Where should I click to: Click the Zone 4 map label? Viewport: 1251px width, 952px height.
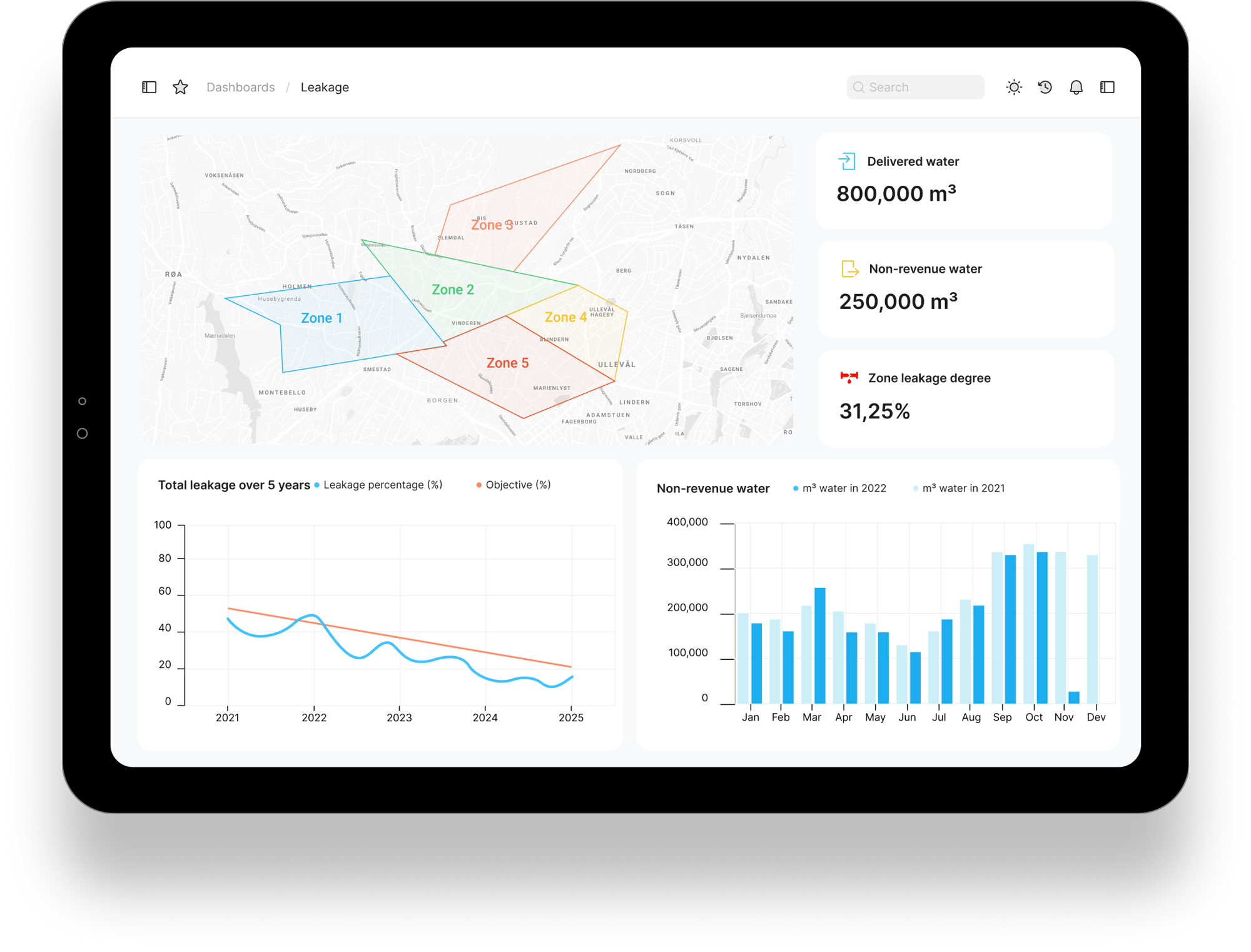click(x=565, y=317)
